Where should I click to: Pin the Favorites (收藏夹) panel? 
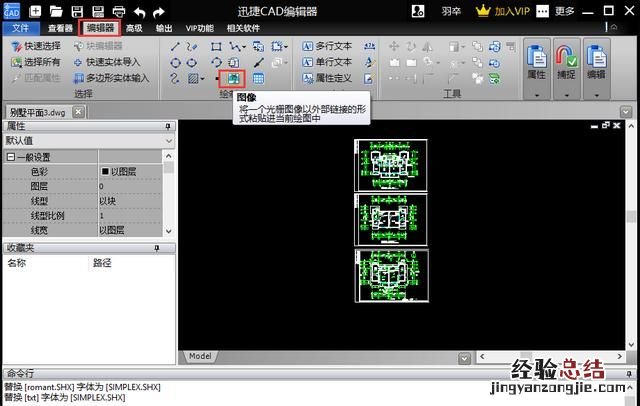click(156, 247)
